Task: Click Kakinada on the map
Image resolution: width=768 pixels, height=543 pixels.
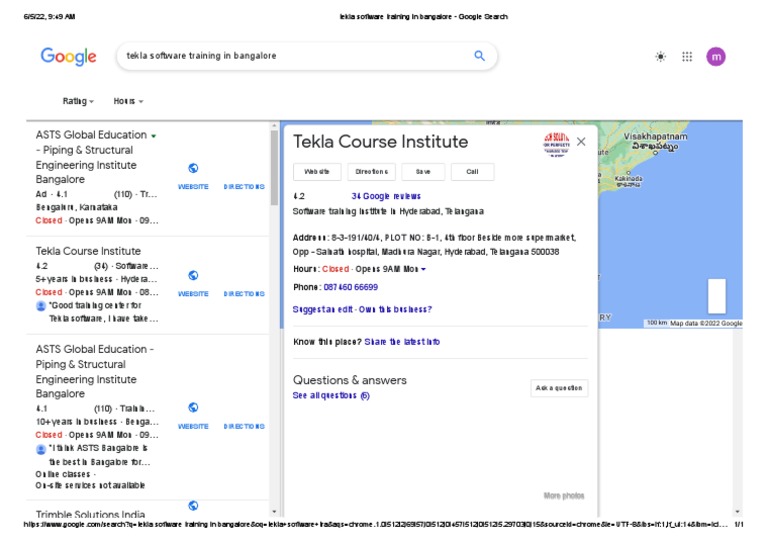Action: (x=628, y=181)
